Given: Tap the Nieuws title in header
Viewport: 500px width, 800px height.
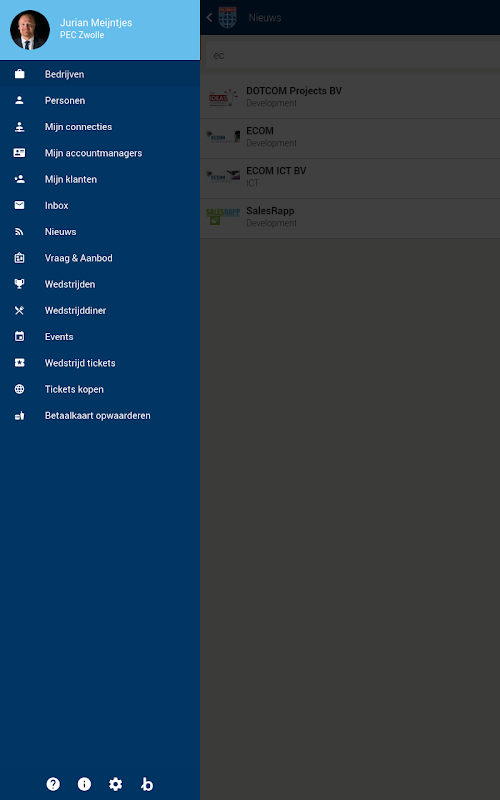Looking at the screenshot, I should [x=265, y=17].
